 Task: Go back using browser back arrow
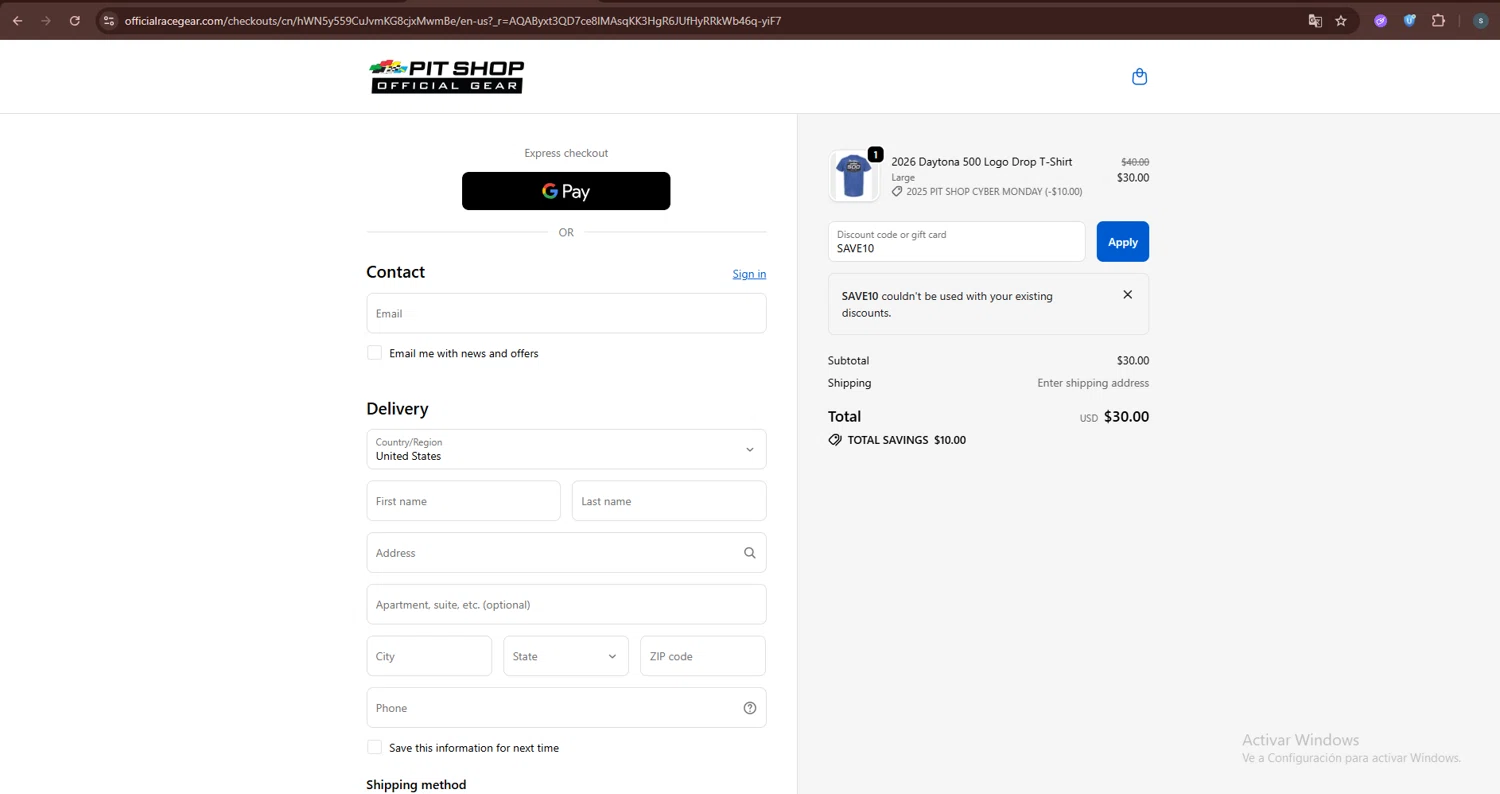[x=18, y=20]
